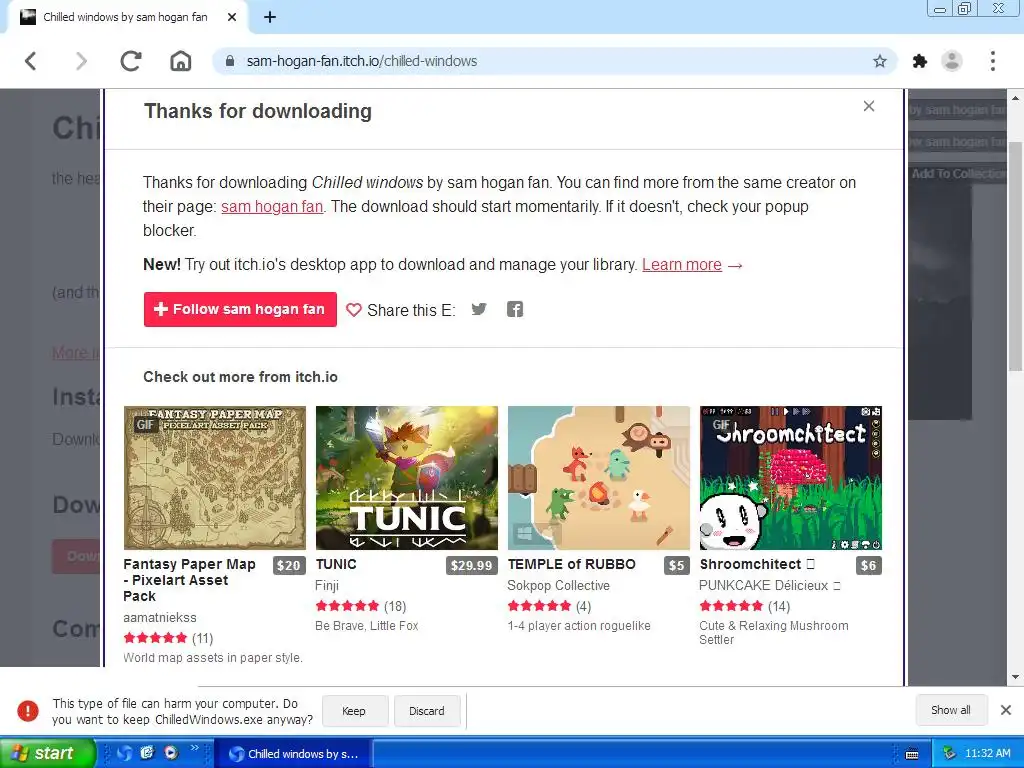1024x768 pixels.
Task: Click the 11:32 AM system clock
Action: (x=987, y=754)
